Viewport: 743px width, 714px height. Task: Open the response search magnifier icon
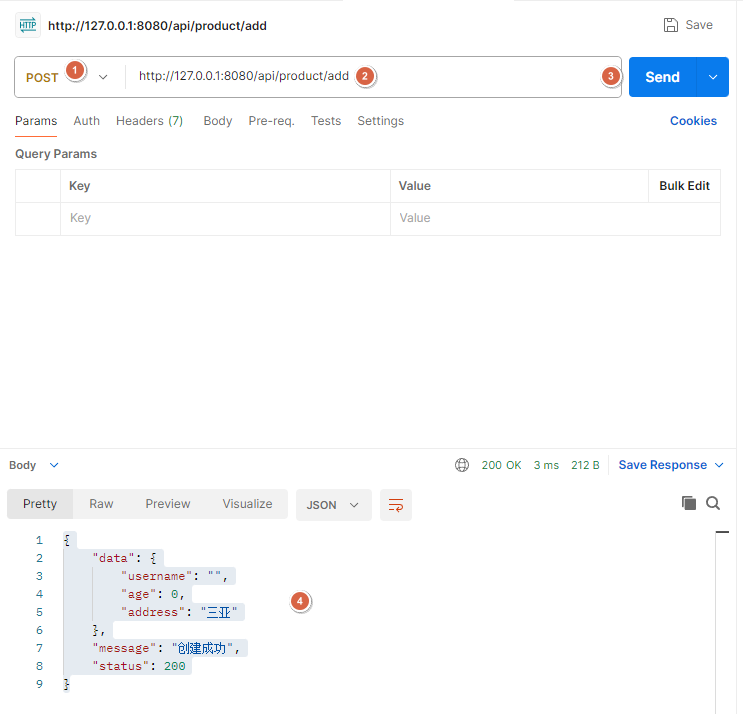713,503
